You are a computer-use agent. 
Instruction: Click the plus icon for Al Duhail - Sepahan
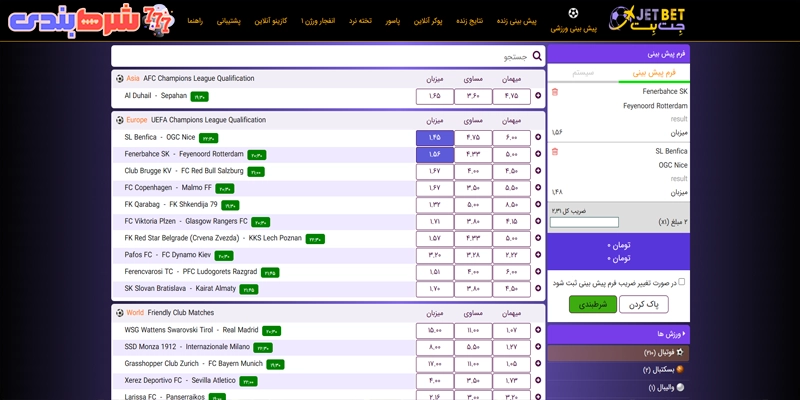click(538, 95)
